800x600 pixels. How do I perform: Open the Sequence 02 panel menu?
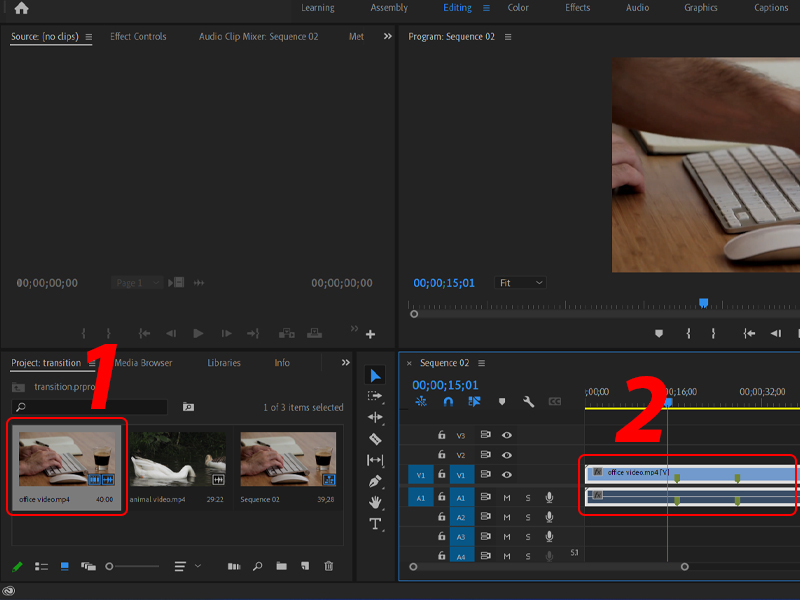pos(481,363)
